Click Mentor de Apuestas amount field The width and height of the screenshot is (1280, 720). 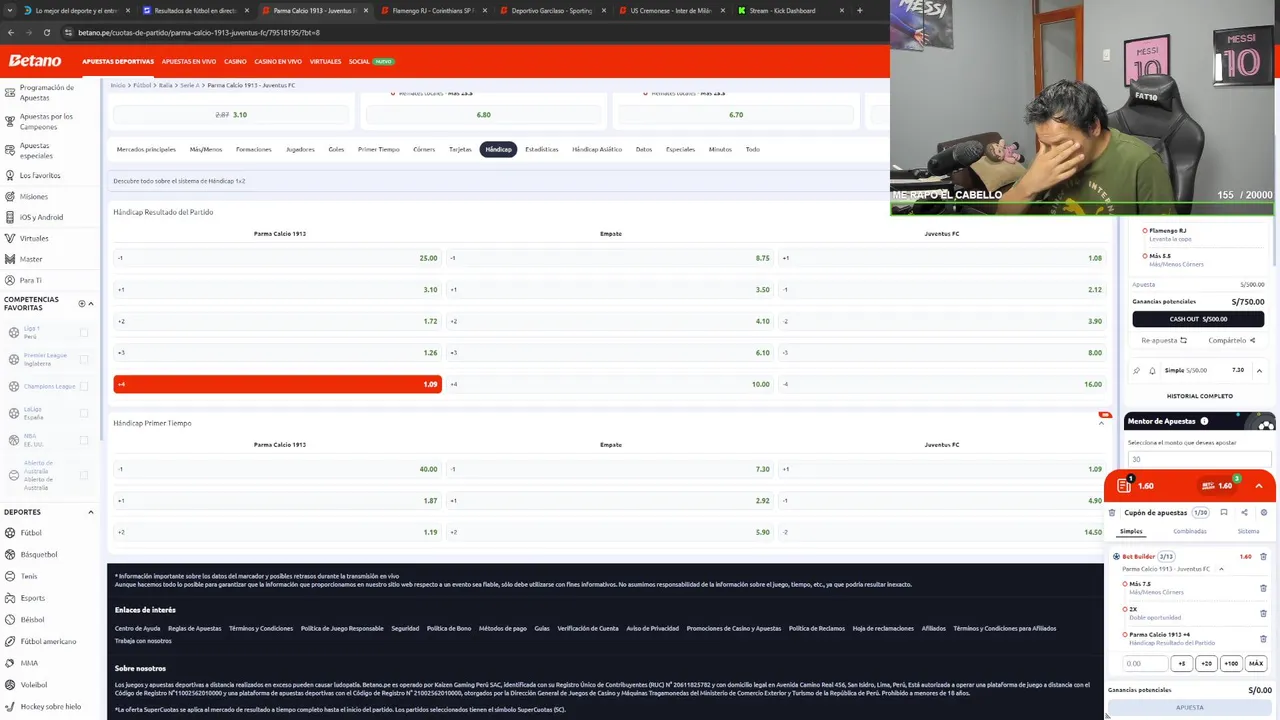tap(1199, 459)
